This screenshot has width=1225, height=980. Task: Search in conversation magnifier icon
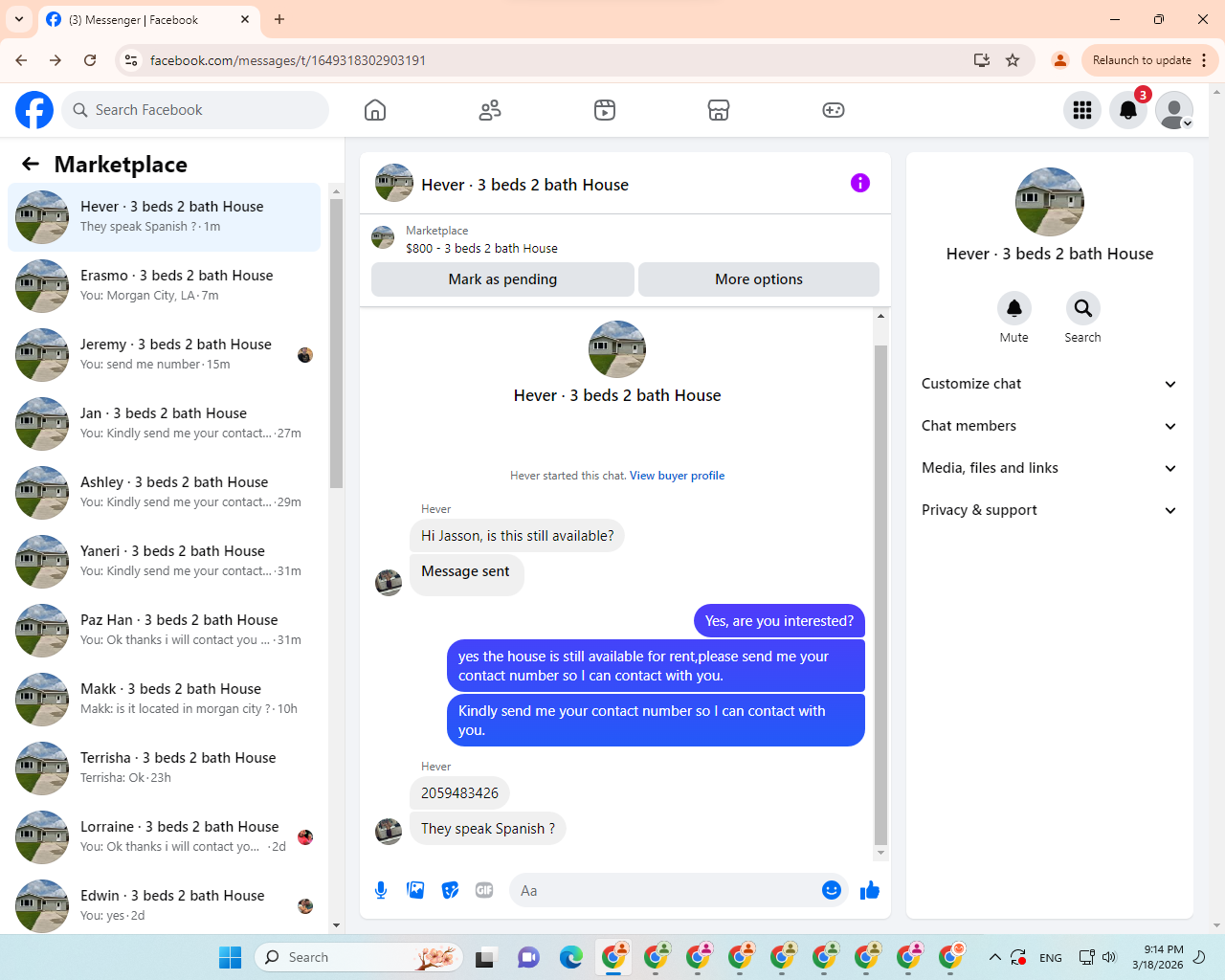pyautogui.click(x=1083, y=308)
